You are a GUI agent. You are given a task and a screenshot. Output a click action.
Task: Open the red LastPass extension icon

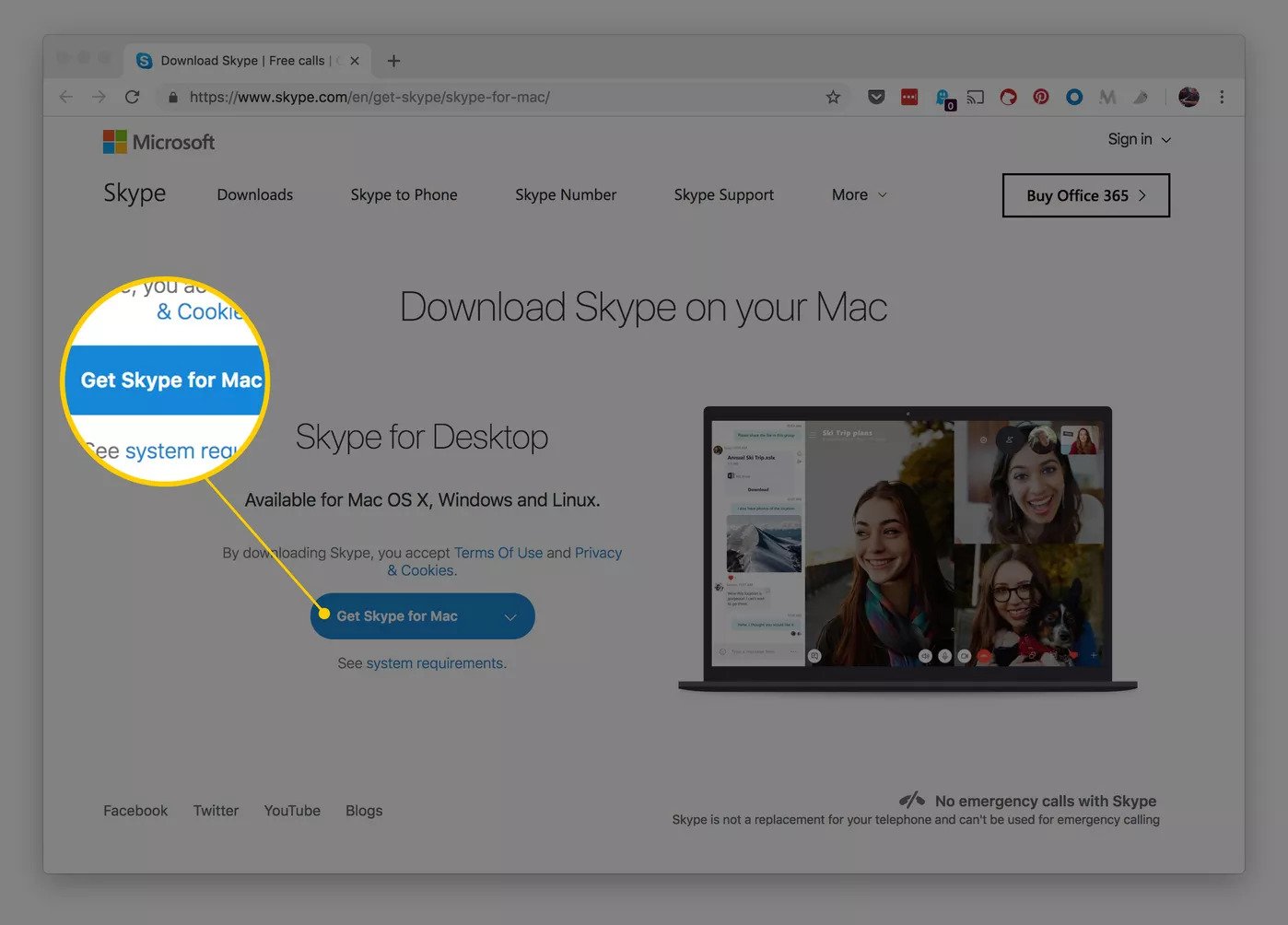coord(909,97)
